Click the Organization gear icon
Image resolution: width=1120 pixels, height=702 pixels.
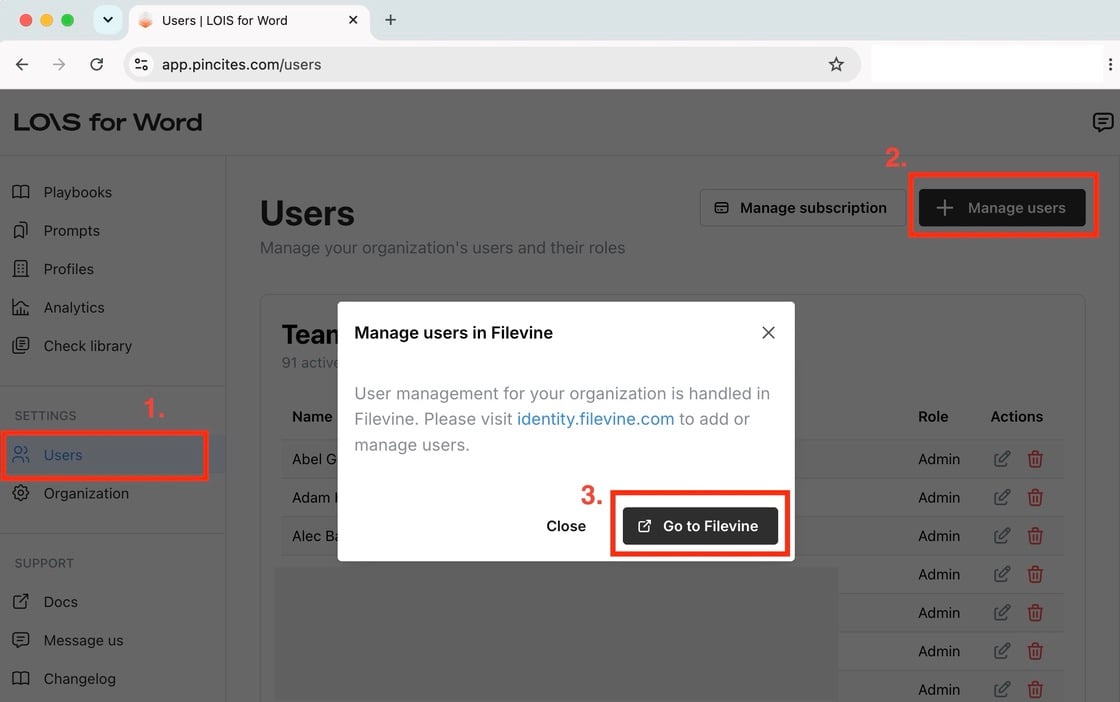[21, 493]
